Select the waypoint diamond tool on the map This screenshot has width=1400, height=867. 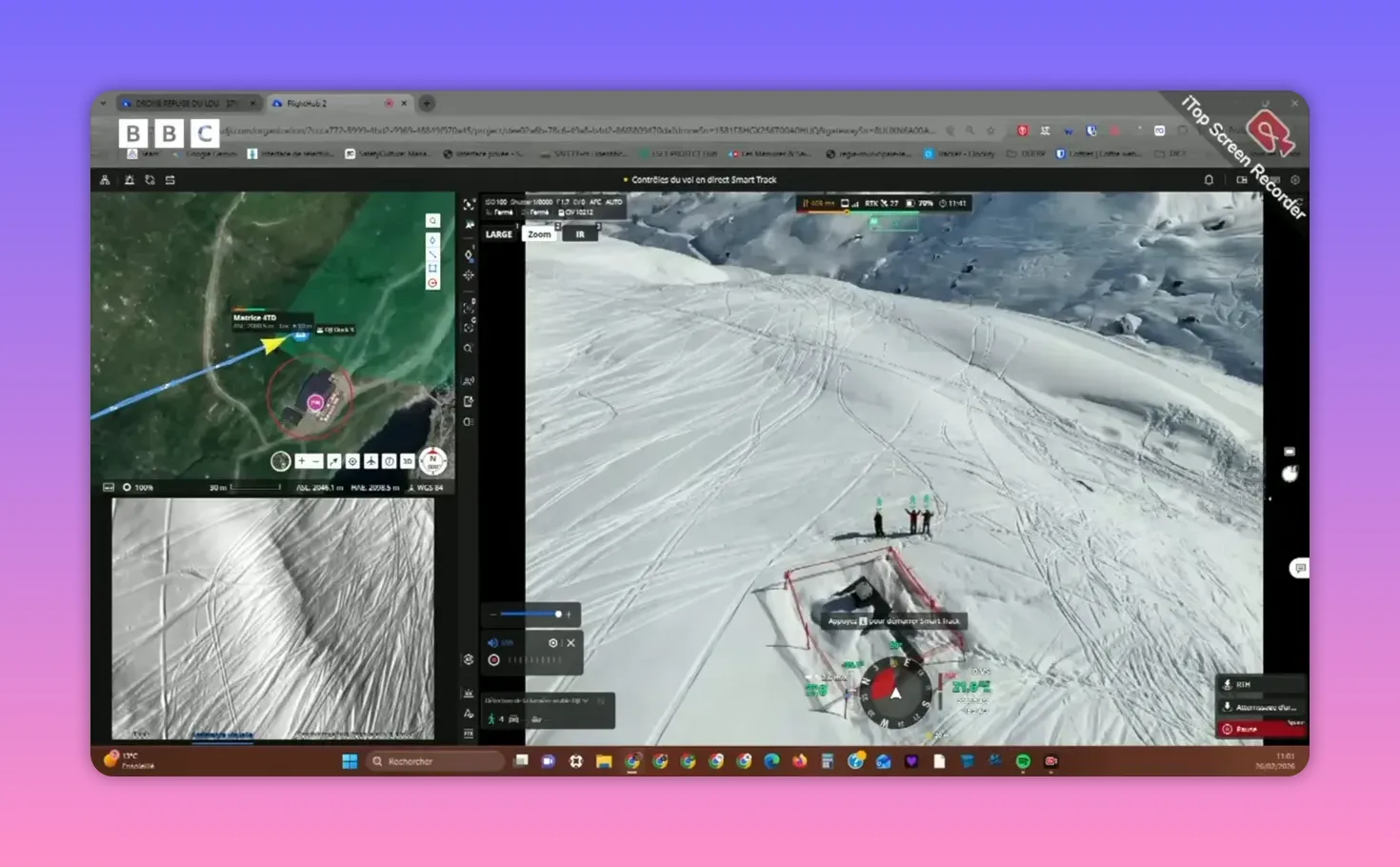(x=432, y=239)
